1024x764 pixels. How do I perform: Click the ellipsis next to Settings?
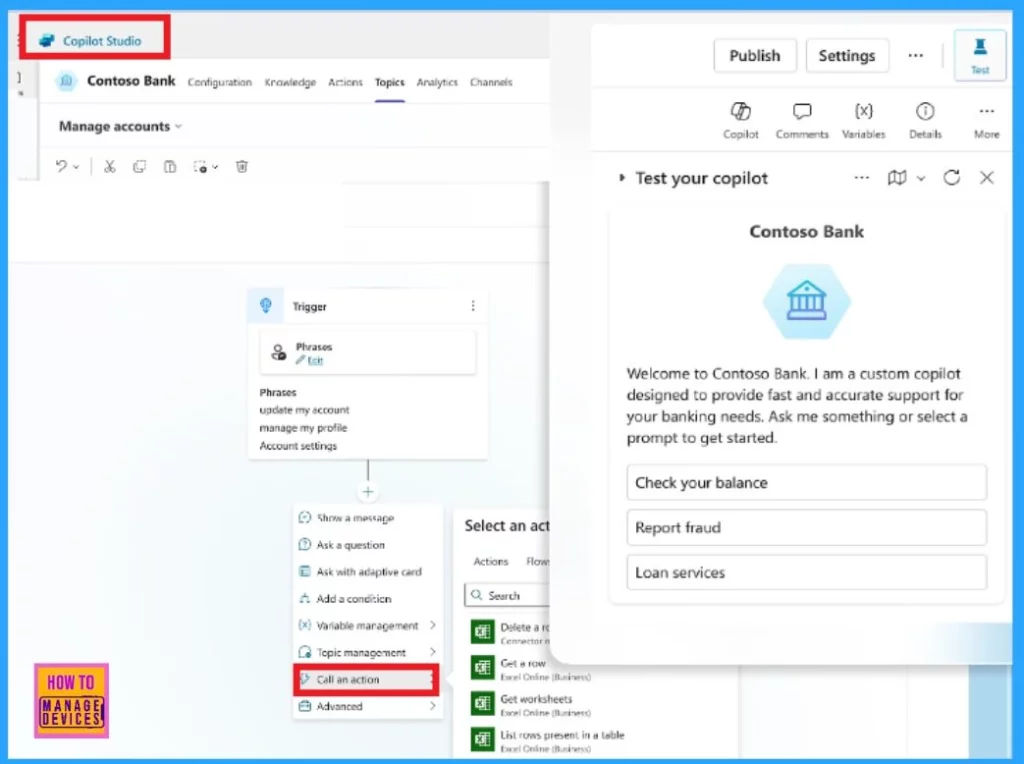coord(916,56)
